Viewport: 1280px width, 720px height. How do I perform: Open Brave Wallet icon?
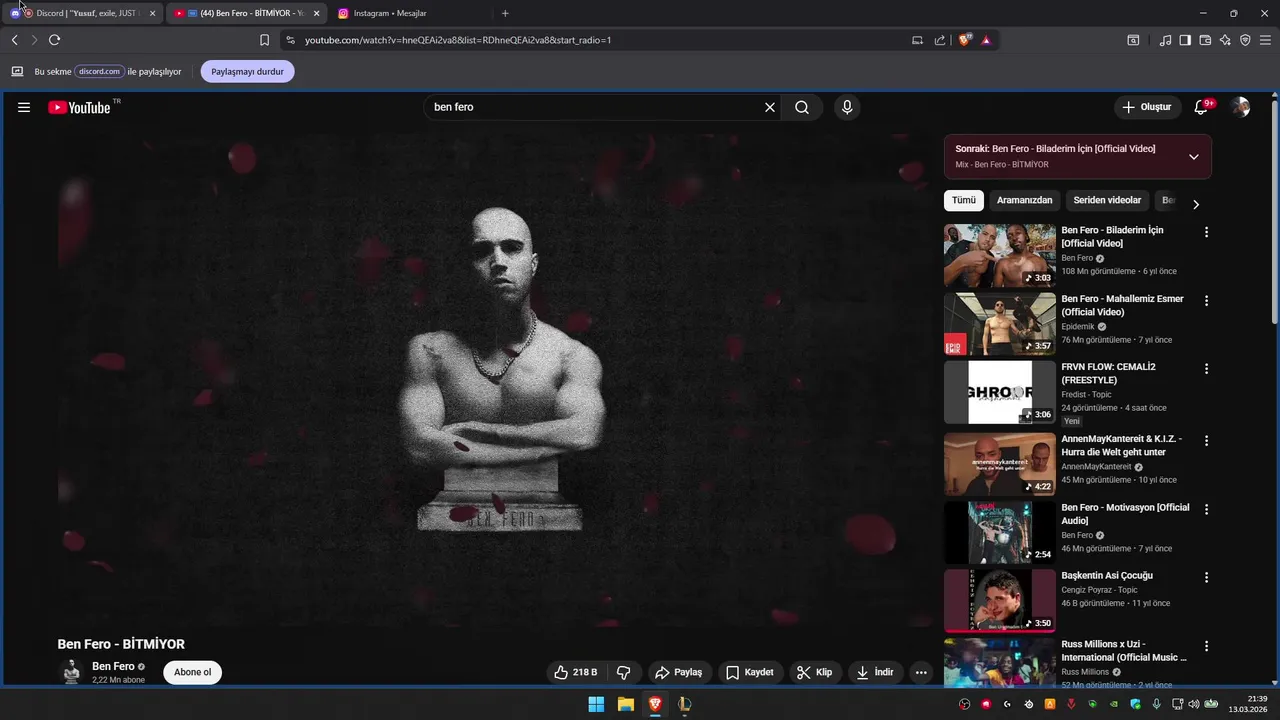pos(1205,40)
